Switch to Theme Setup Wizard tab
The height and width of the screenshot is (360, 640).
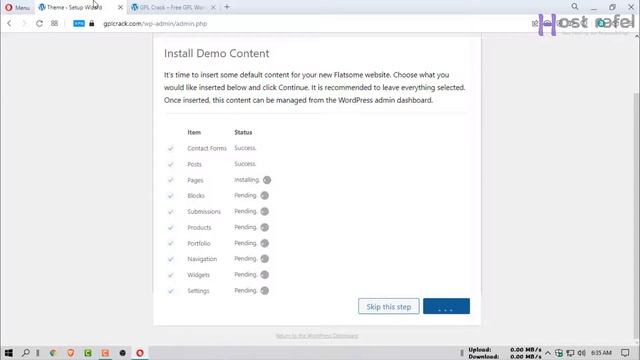75,7
